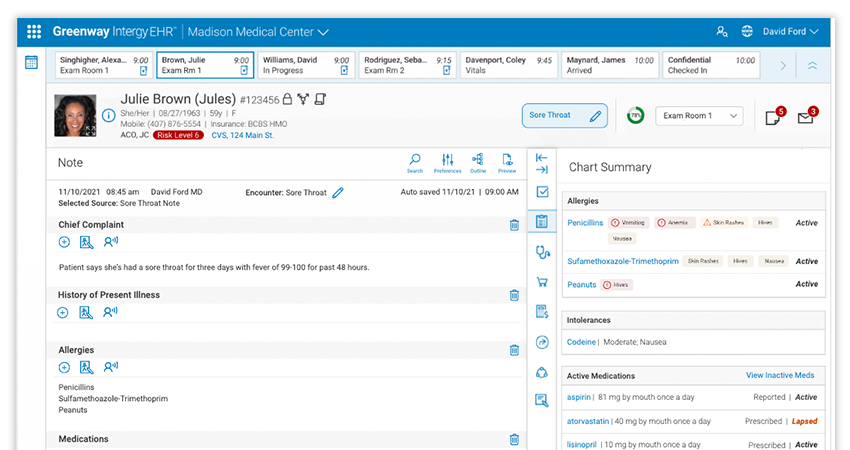Open the David Ford user menu

[x=790, y=32]
